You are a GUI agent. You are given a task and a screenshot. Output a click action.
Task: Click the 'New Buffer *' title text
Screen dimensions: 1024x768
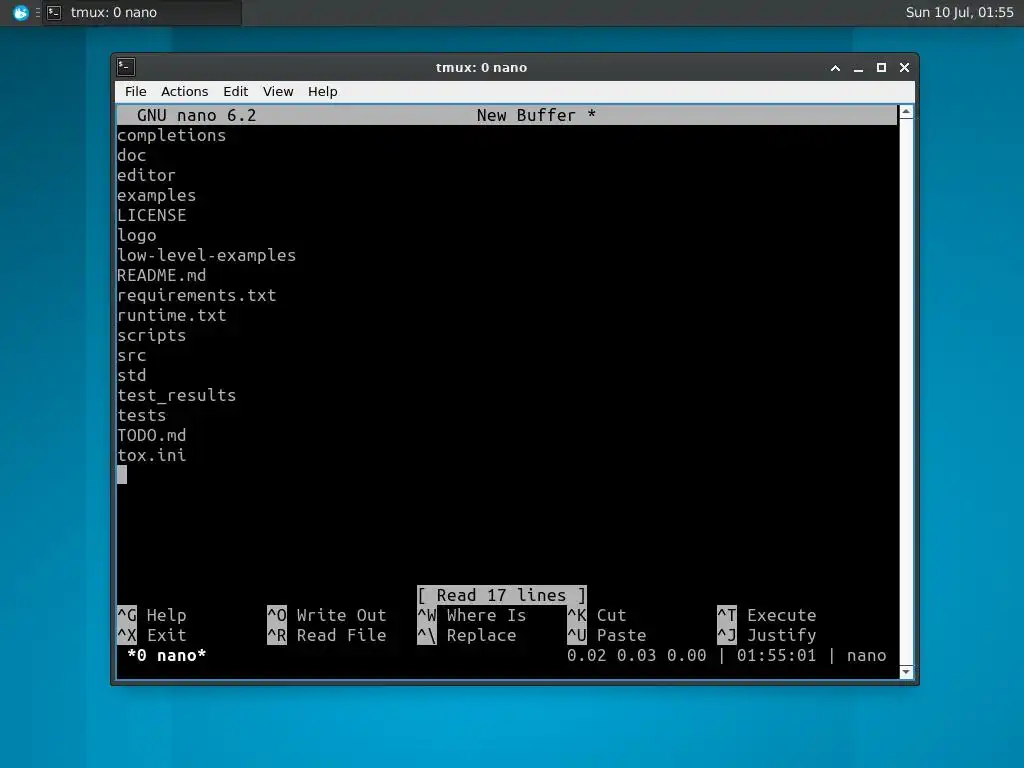536,116
